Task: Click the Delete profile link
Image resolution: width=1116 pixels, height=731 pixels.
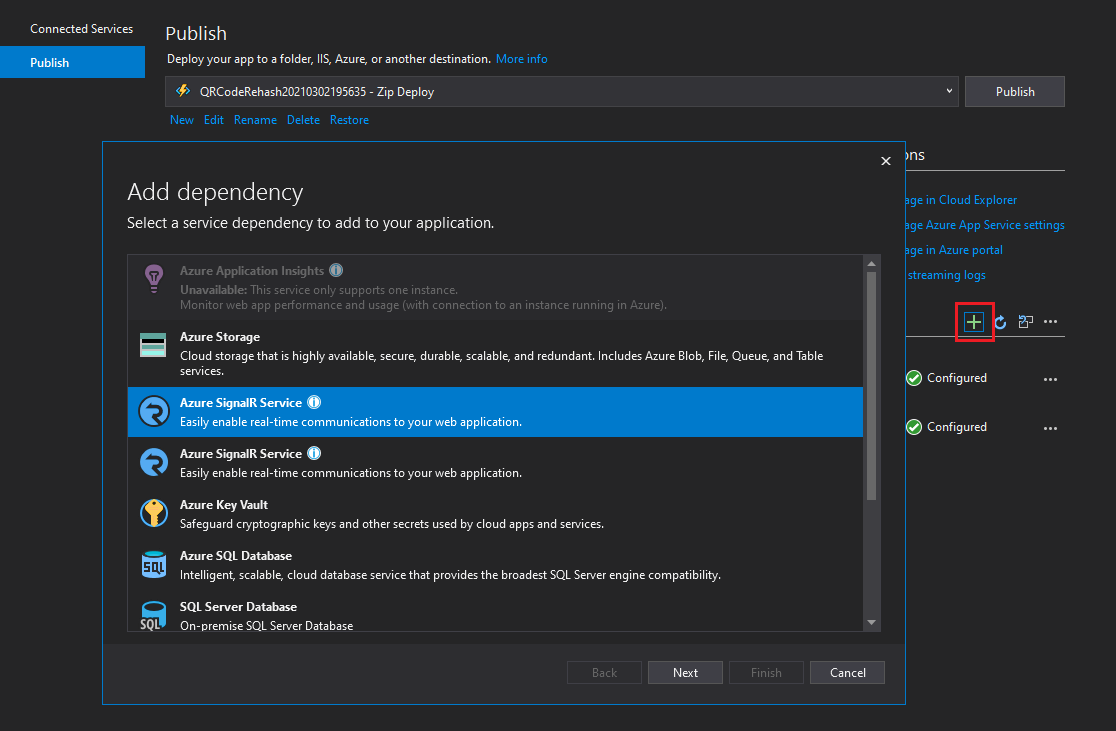Action: coord(303,120)
